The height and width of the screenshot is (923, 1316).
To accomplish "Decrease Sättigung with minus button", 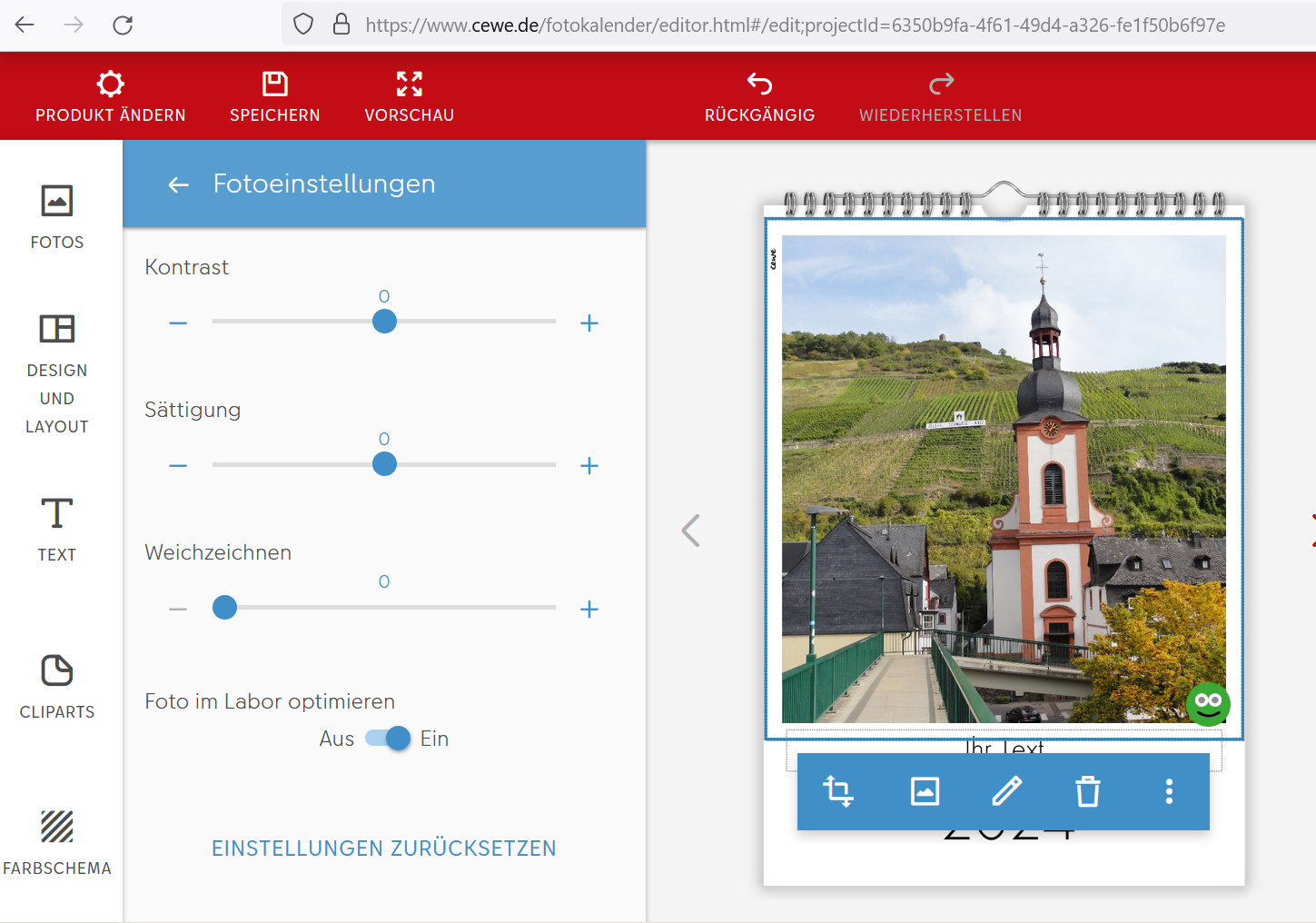I will (x=178, y=466).
